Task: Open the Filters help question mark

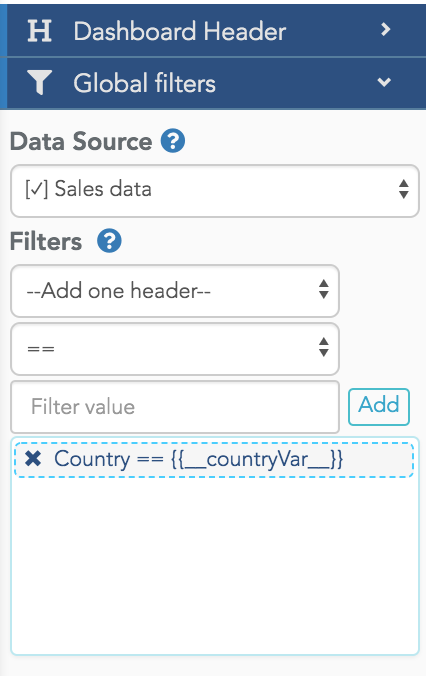Action: (x=109, y=241)
